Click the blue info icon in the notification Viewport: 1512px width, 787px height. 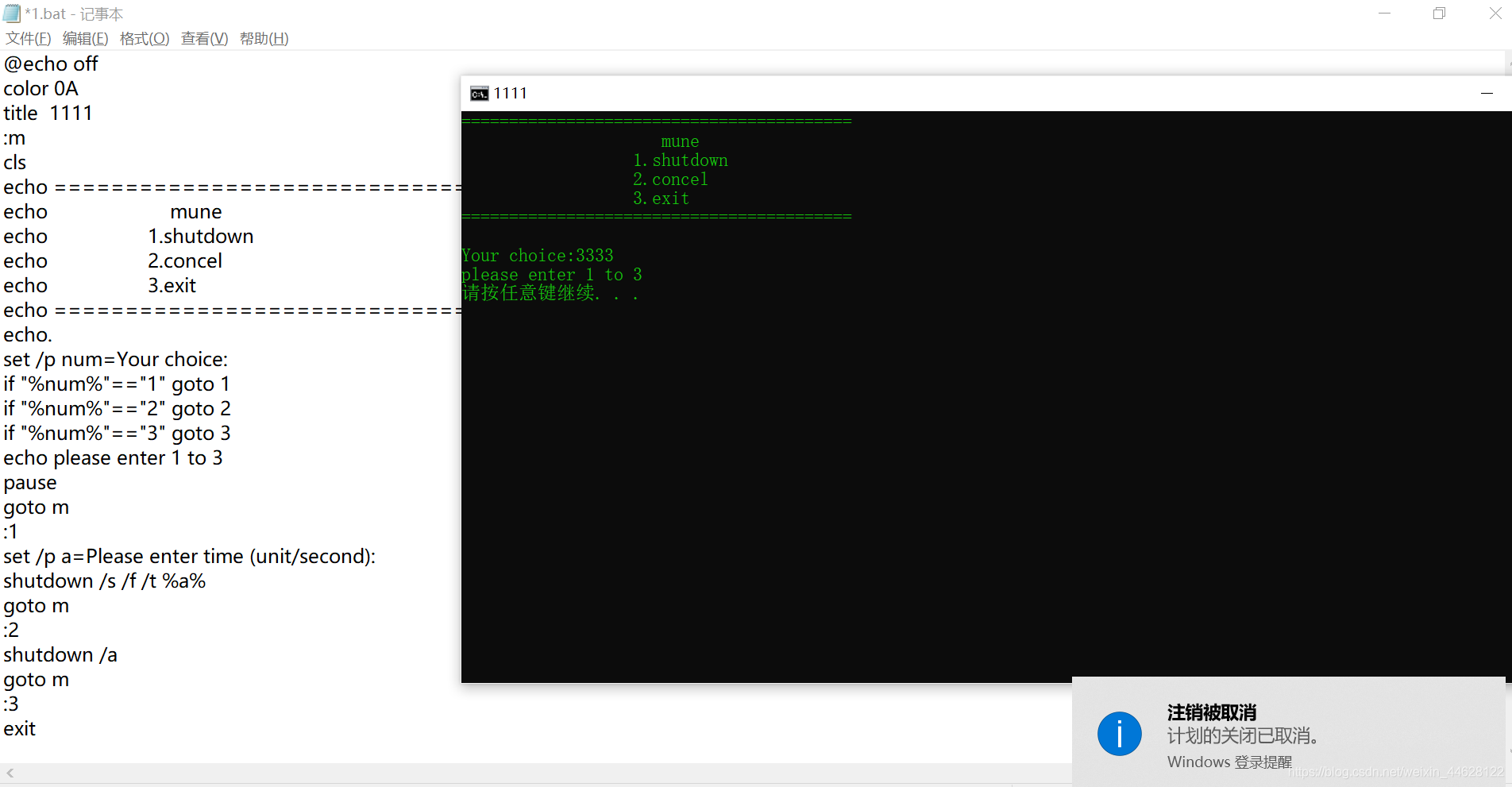(x=1119, y=734)
